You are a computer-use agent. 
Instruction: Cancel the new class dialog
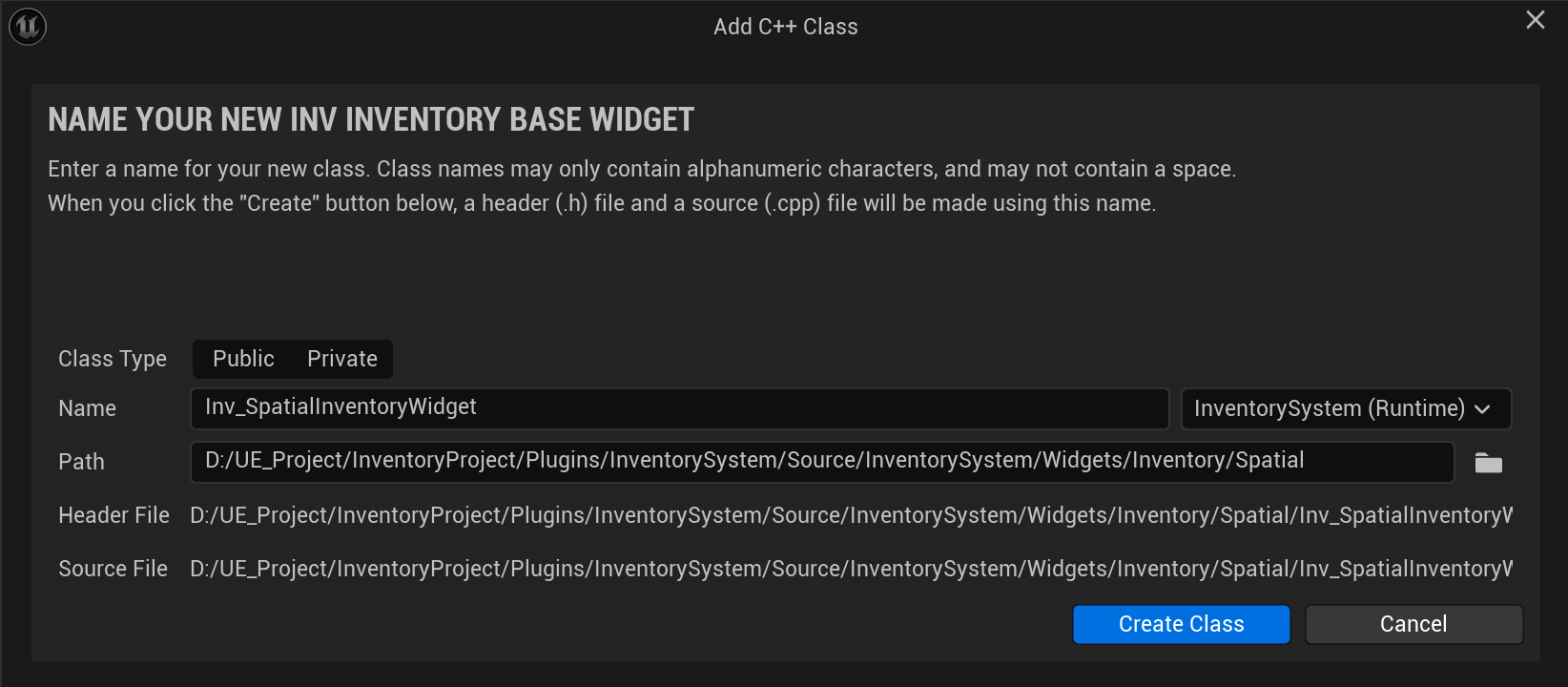click(x=1413, y=624)
